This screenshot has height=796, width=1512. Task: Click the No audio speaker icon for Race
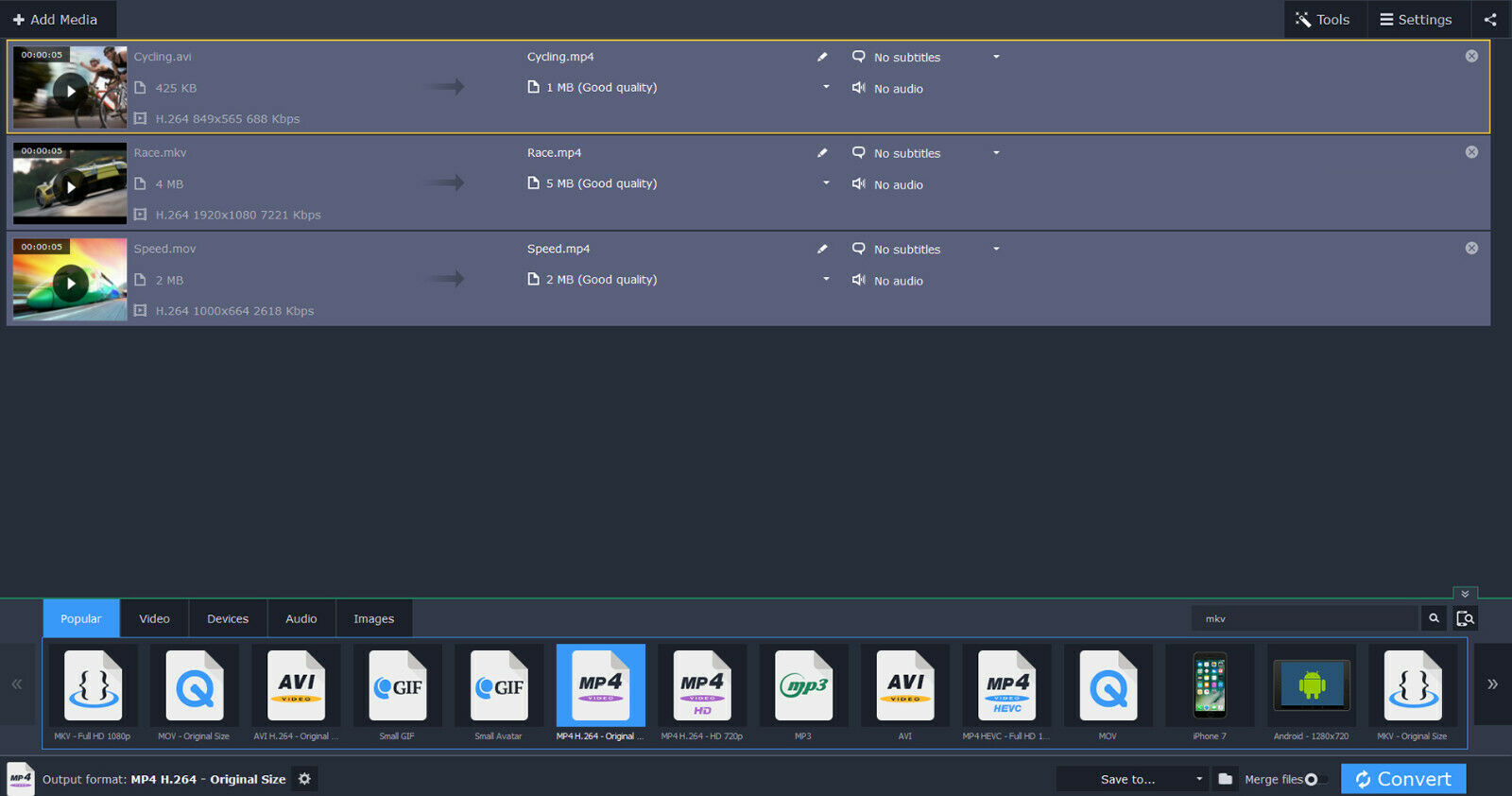[858, 183]
